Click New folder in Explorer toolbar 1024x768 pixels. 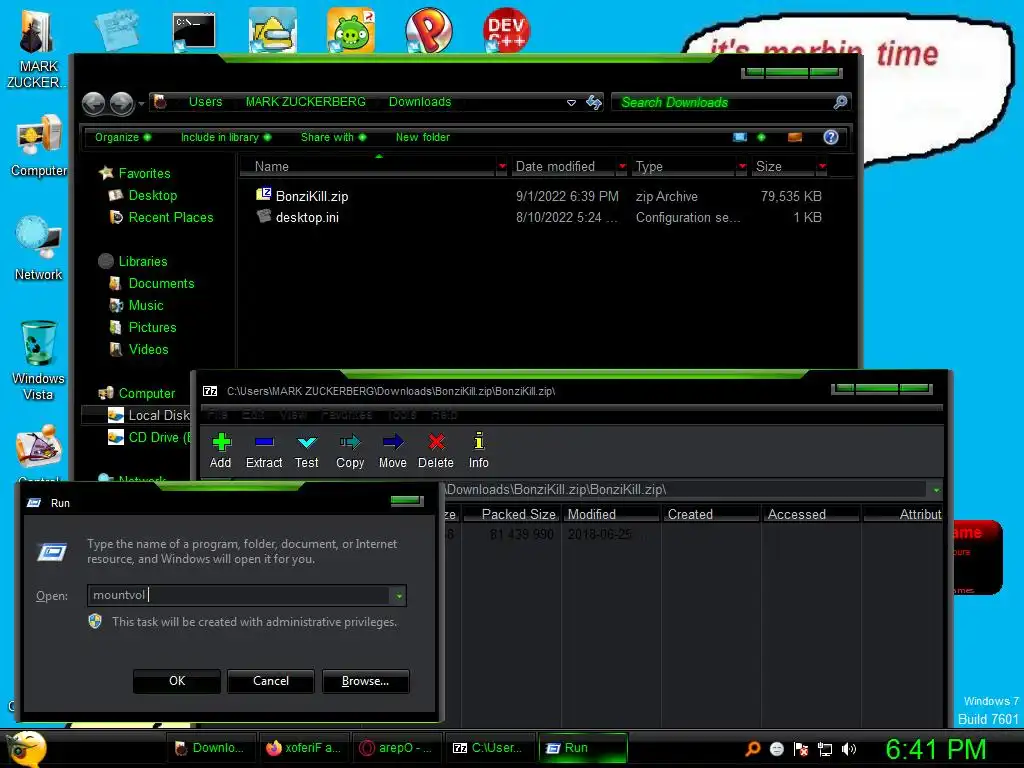pyautogui.click(x=423, y=137)
